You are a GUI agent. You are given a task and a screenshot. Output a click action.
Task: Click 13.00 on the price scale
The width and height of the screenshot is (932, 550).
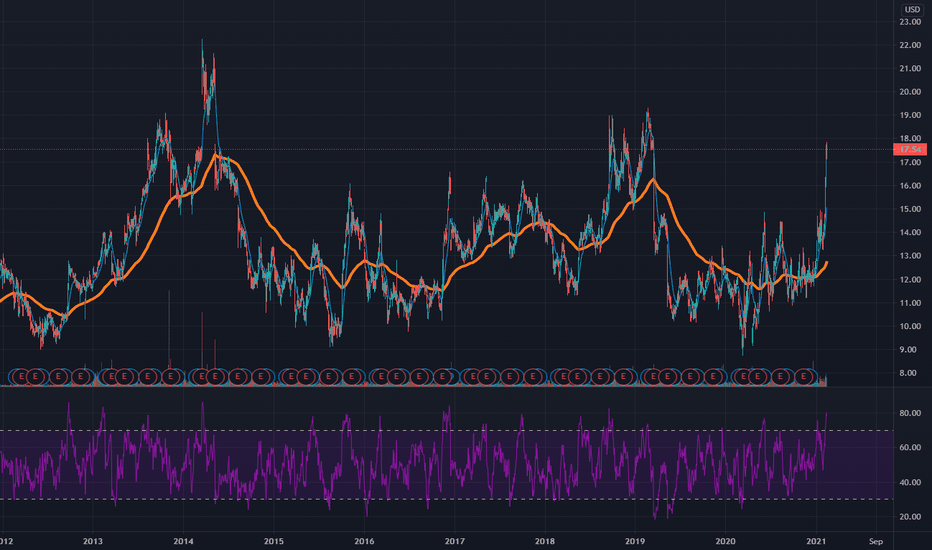click(910, 256)
